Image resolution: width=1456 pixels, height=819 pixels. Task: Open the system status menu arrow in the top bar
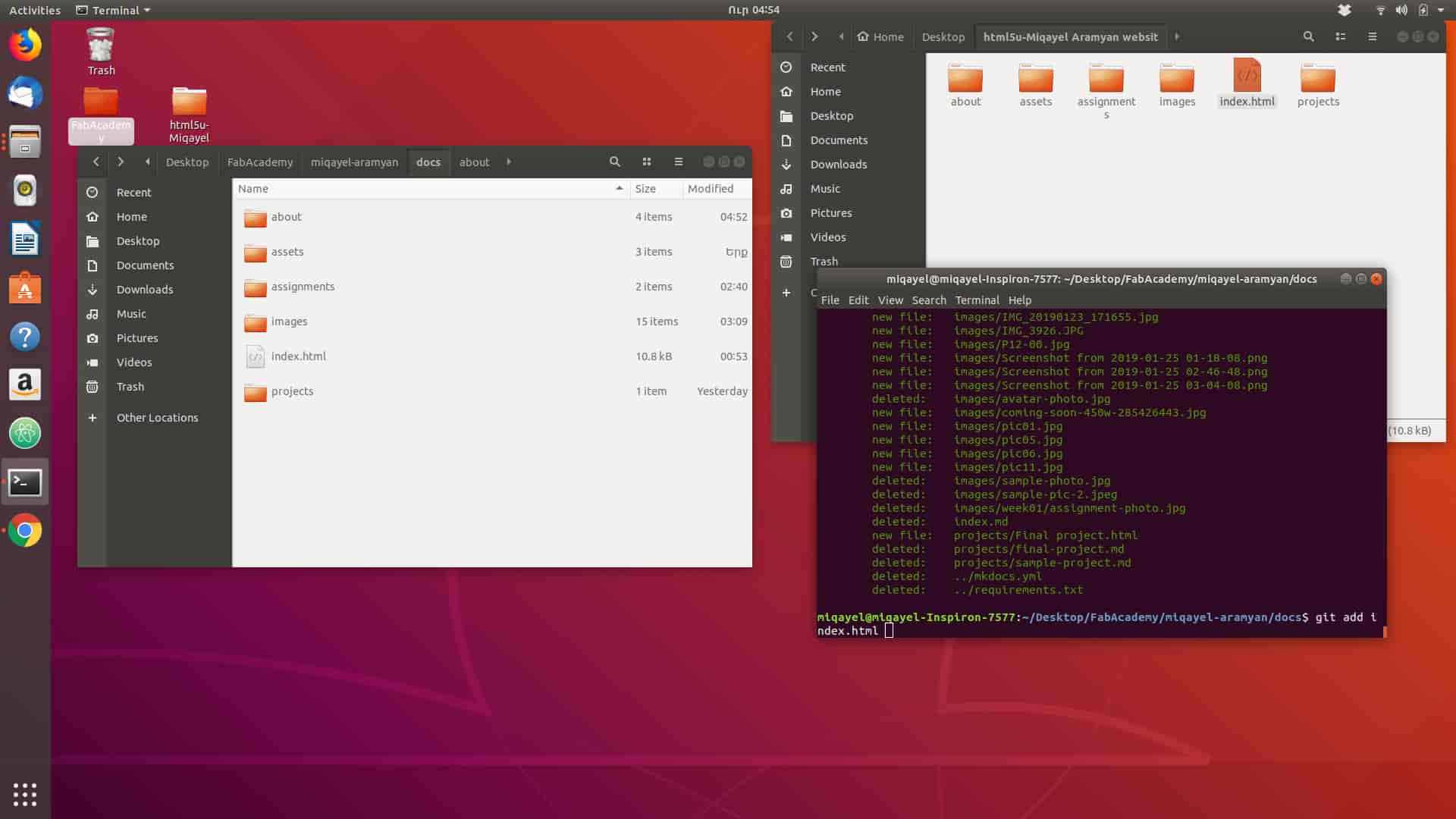pyautogui.click(x=1441, y=10)
